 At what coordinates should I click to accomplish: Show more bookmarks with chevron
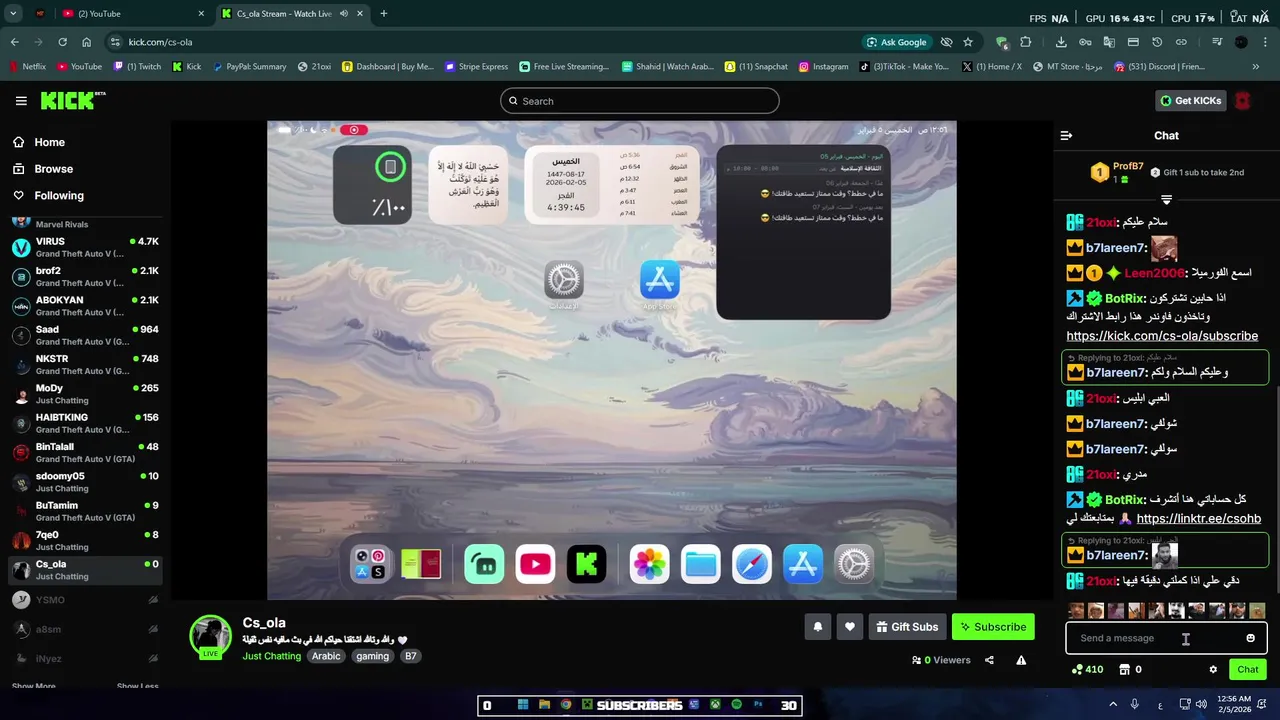tap(1256, 67)
